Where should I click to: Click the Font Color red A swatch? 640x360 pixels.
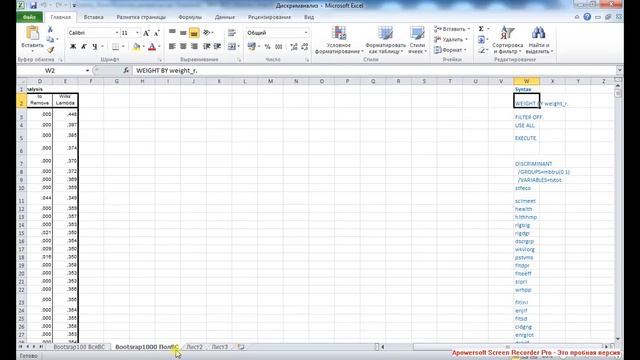tap(152, 47)
